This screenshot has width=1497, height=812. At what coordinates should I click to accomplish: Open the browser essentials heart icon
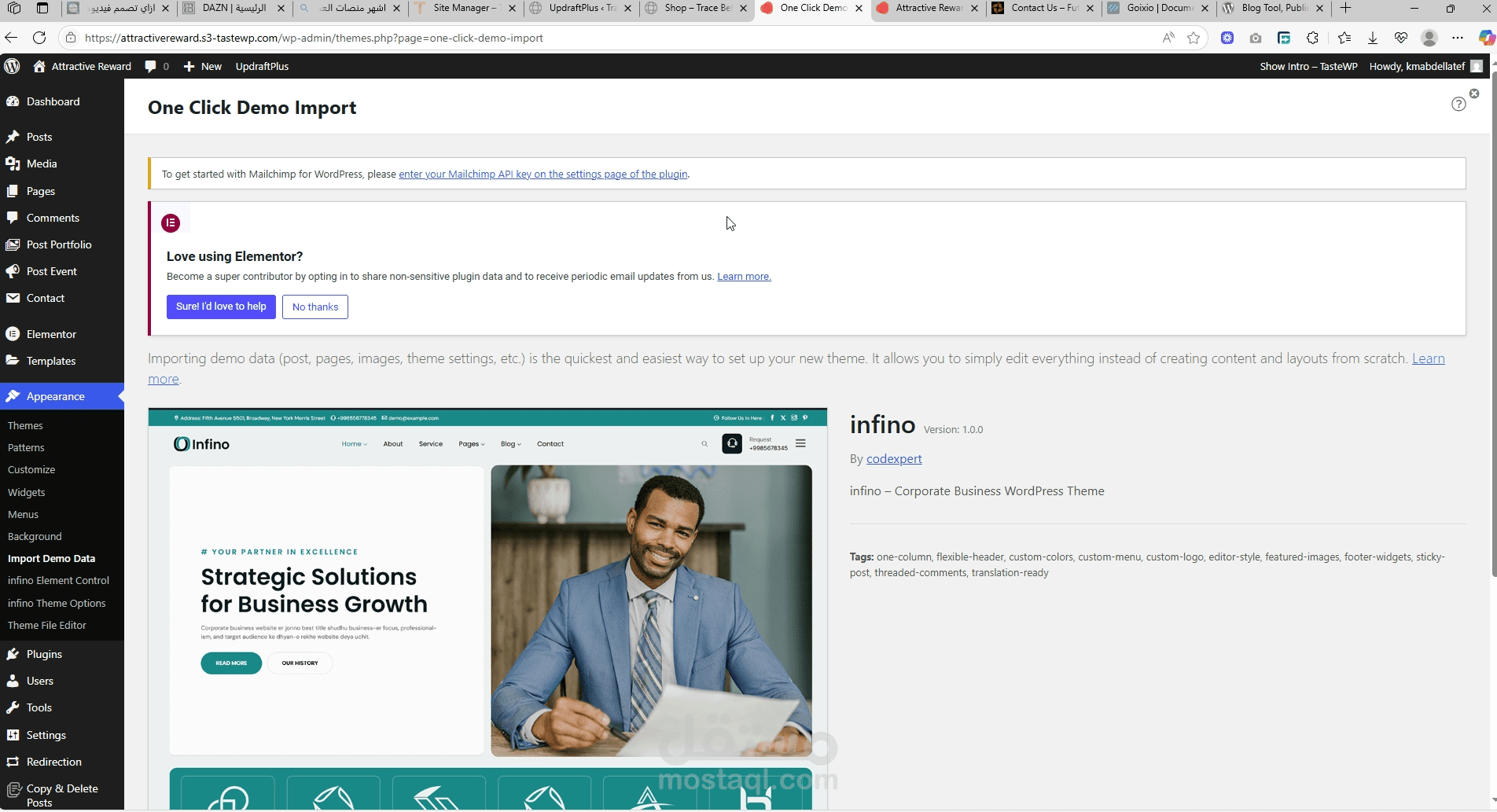coord(1400,38)
